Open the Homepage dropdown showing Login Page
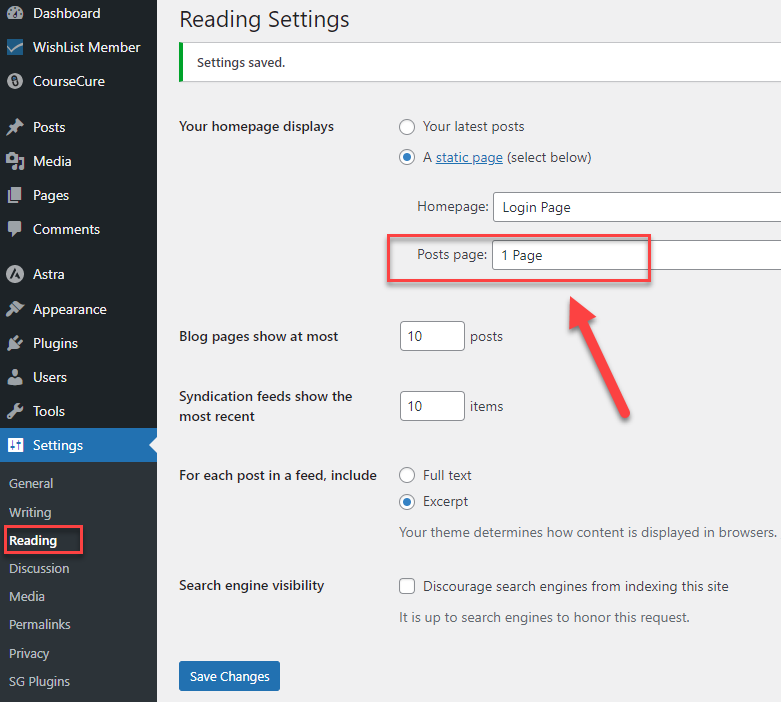The image size is (781, 702). [x=637, y=207]
